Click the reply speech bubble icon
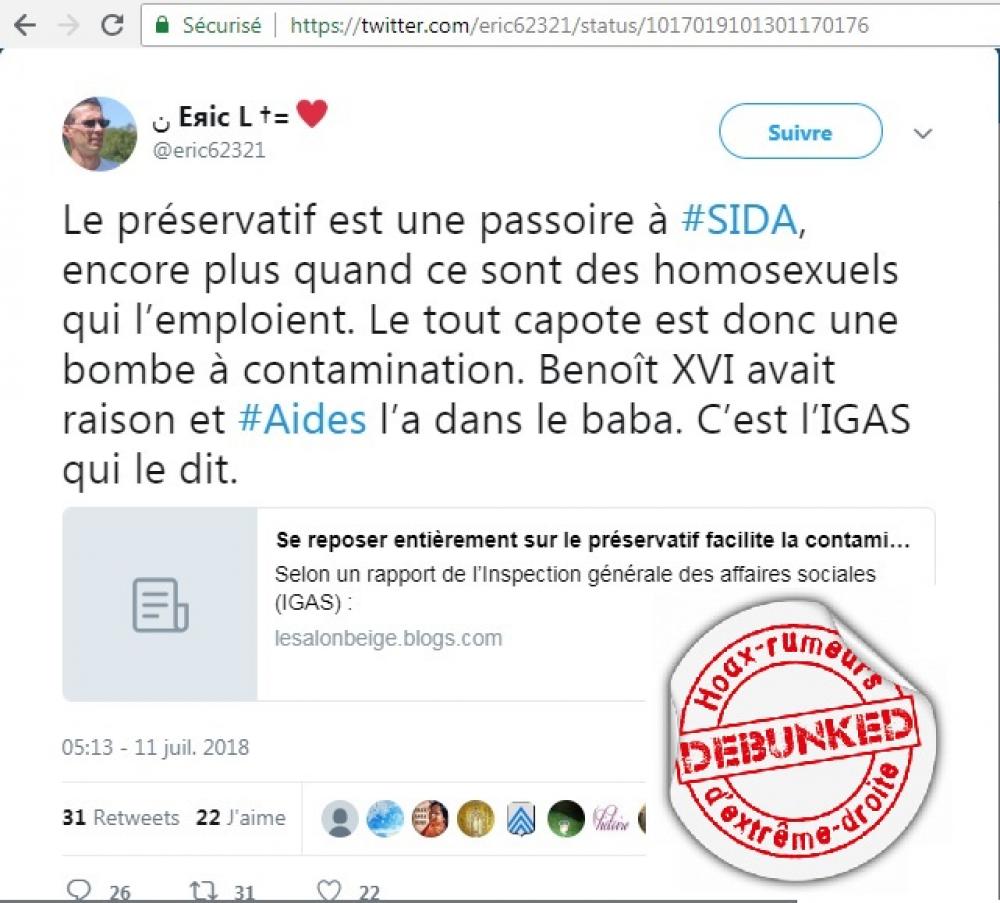Viewport: 1000px width, 903px height. tap(78, 890)
